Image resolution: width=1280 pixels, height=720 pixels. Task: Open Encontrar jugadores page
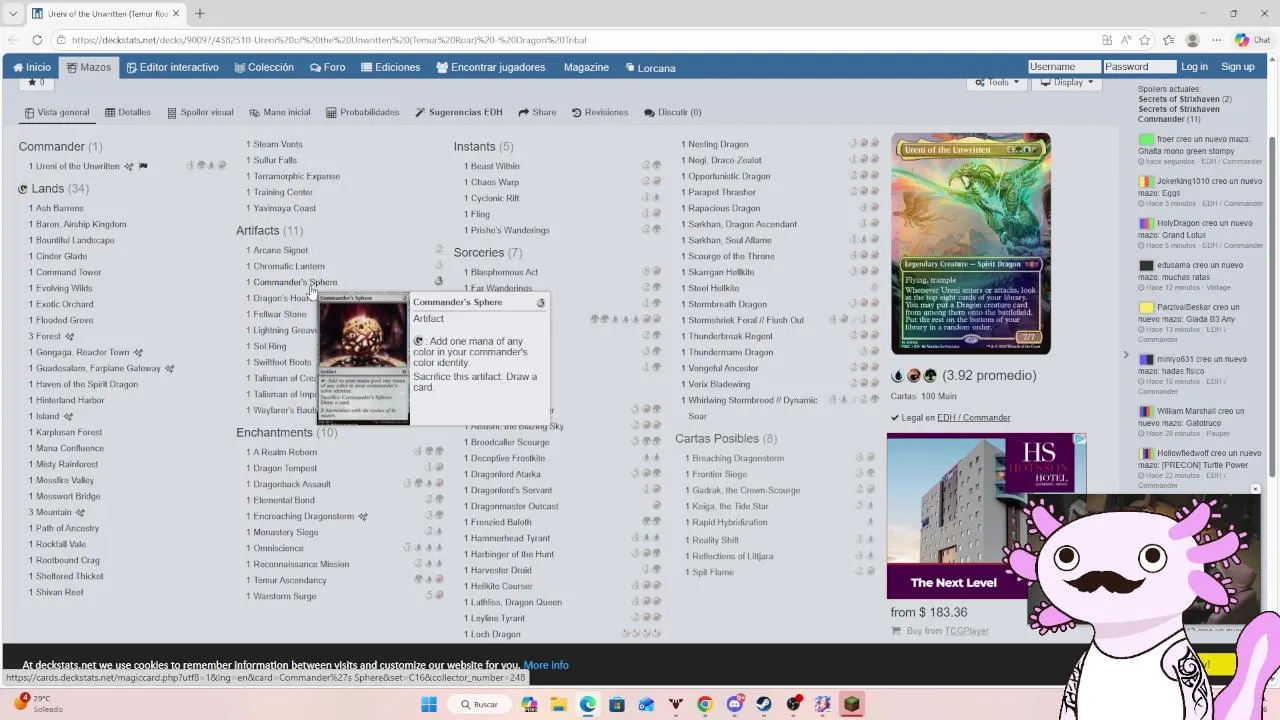pyautogui.click(x=491, y=67)
